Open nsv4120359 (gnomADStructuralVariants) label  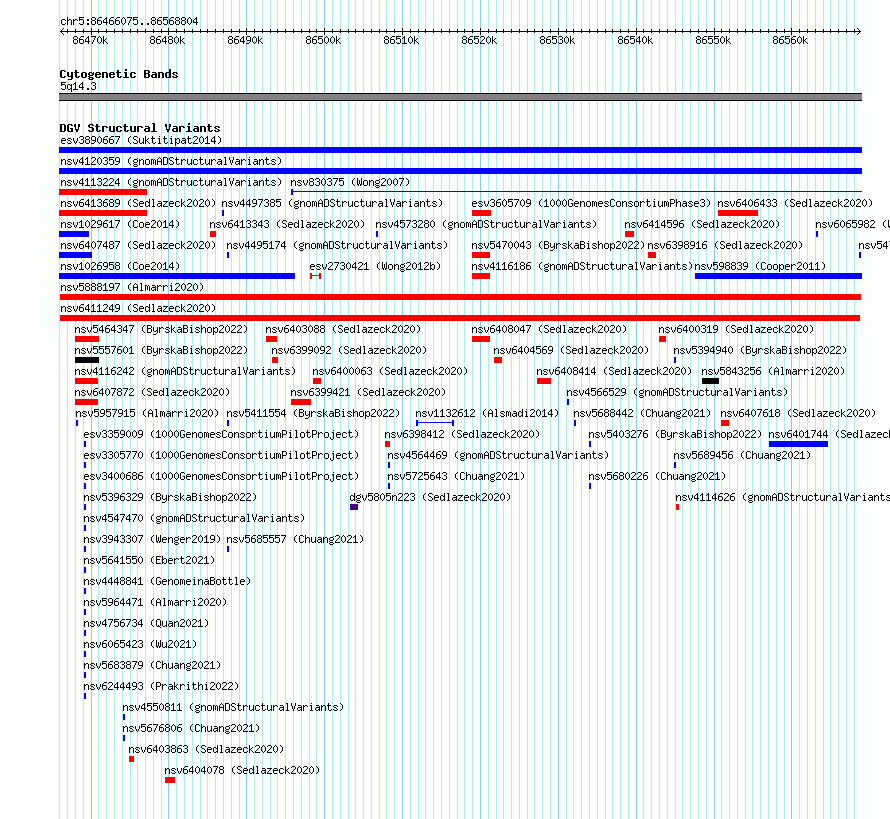point(171,161)
